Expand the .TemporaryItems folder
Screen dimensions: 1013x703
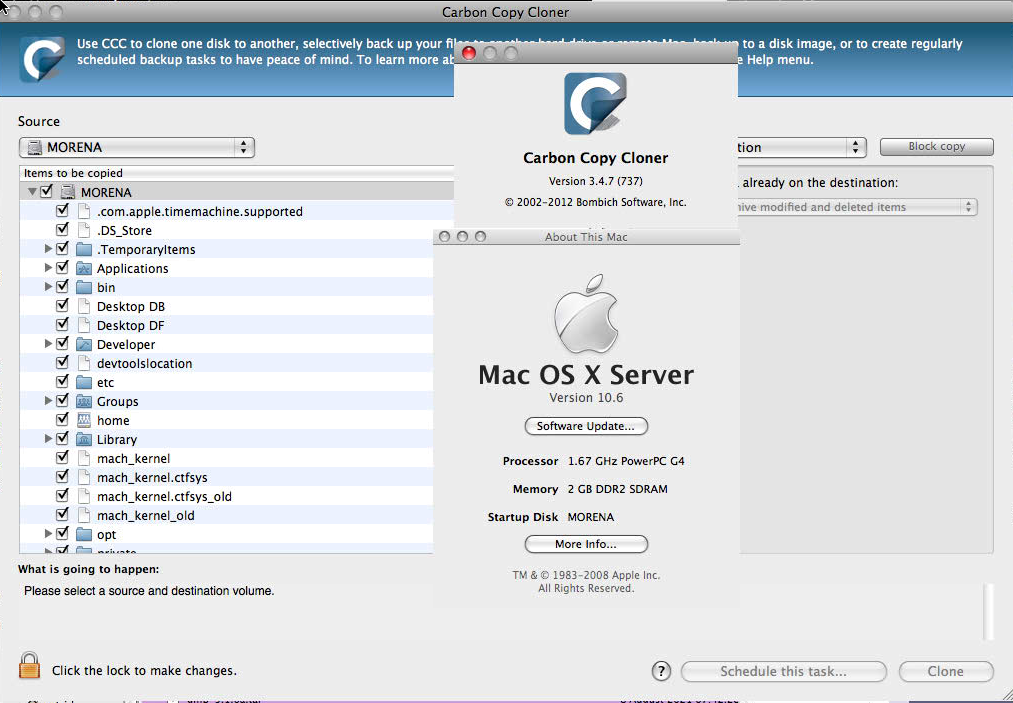48,249
